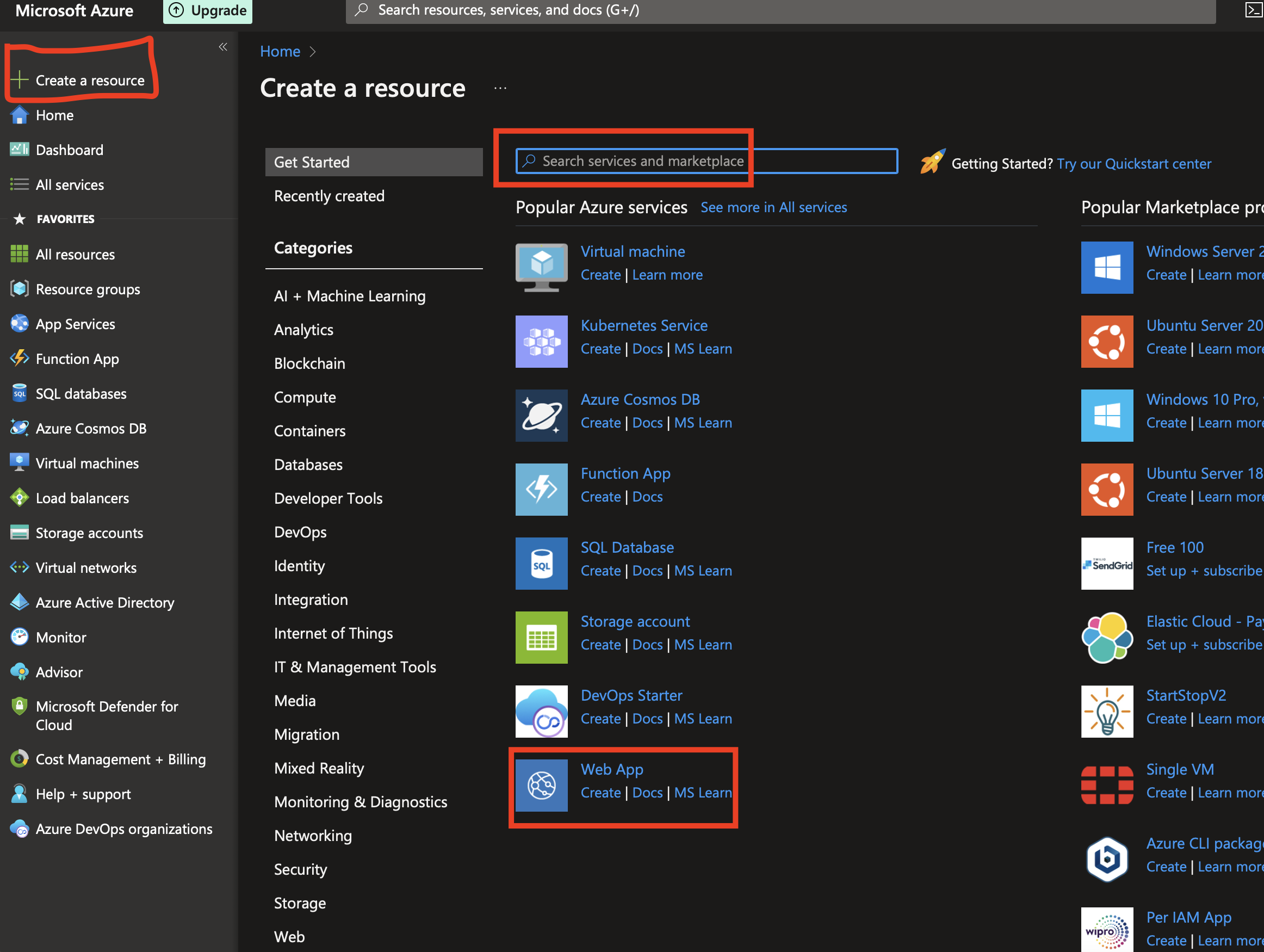Select the AI + Machine Learning category
This screenshot has width=1264, height=952.
coord(350,296)
